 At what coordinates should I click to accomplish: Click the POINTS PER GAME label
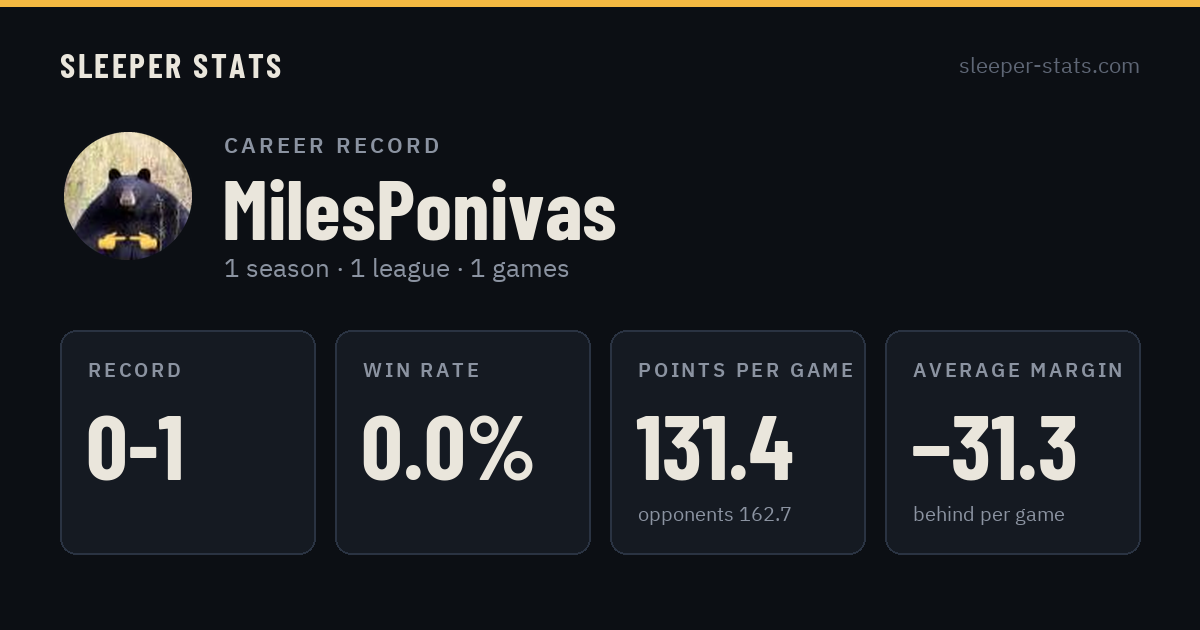coord(746,371)
